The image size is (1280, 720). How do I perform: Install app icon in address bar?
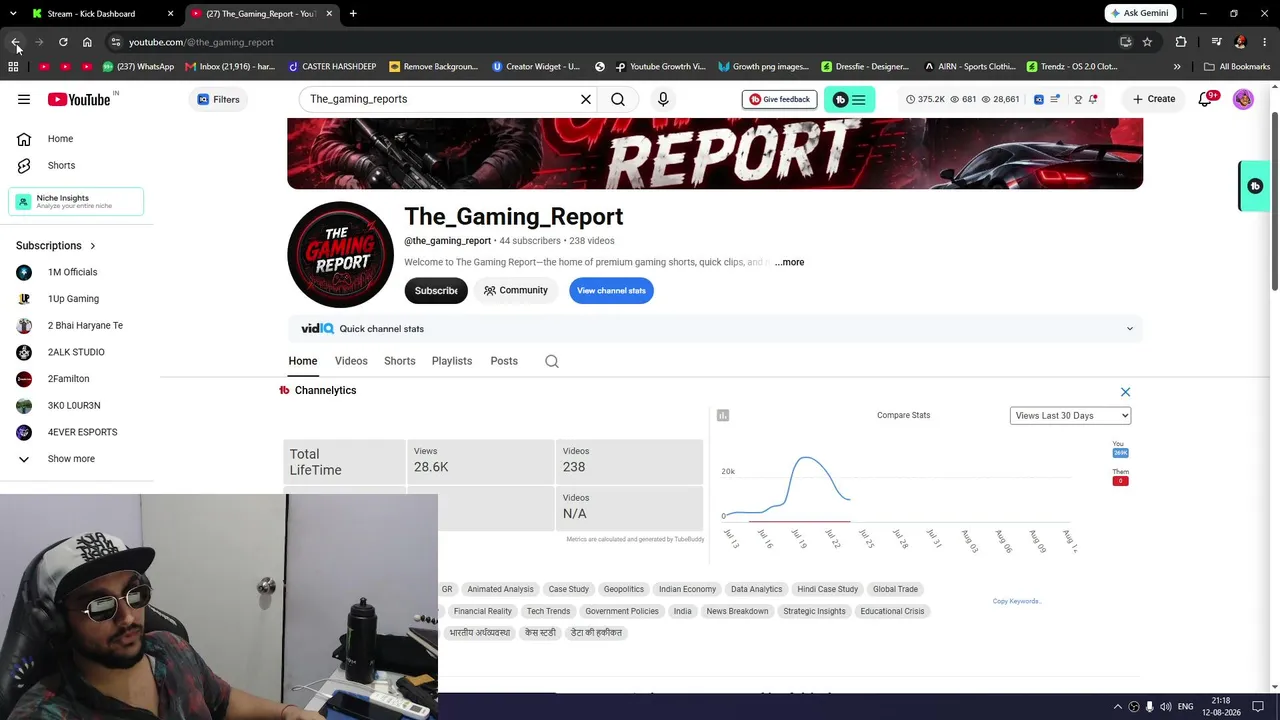coord(1125,42)
